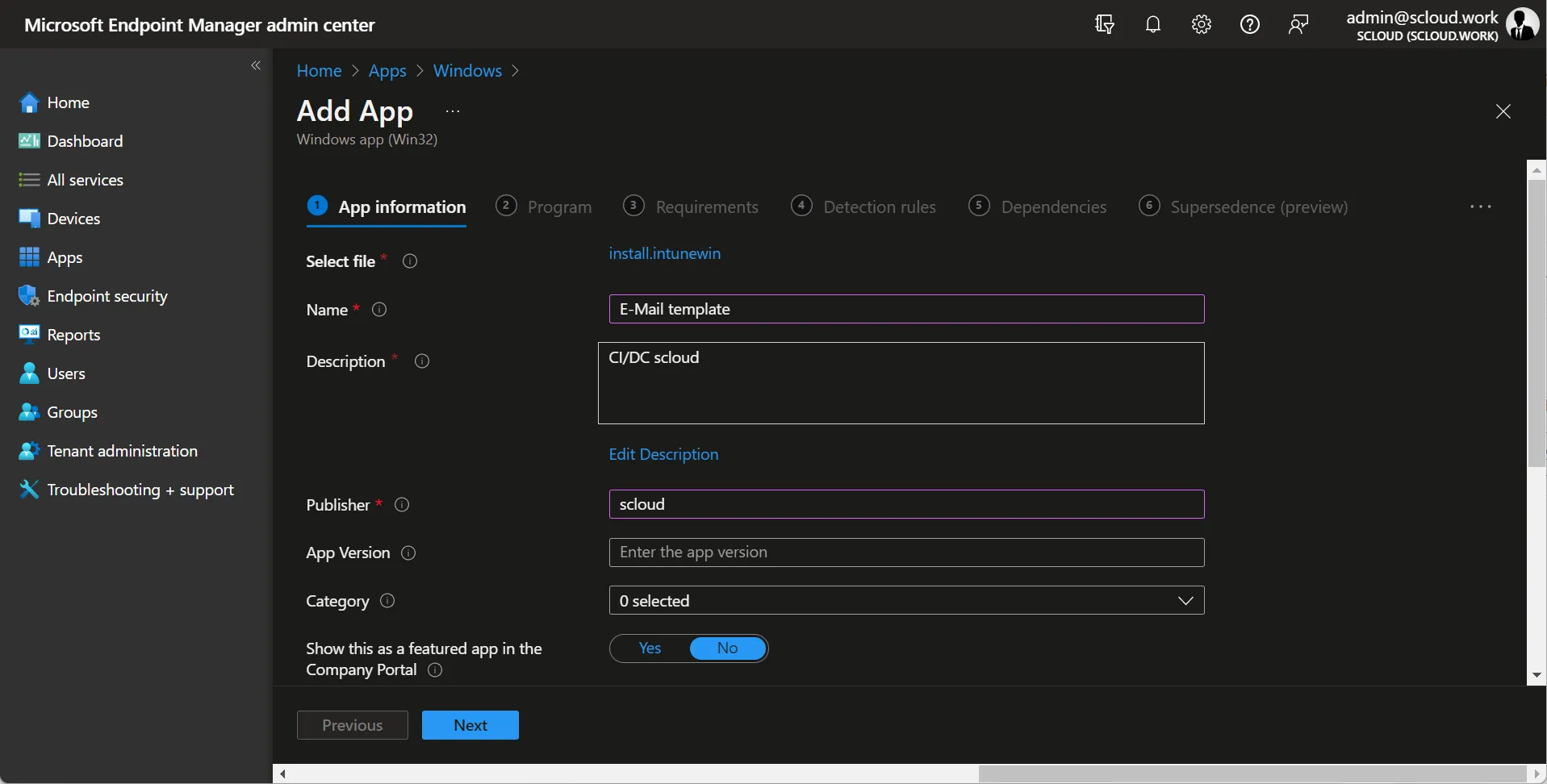This screenshot has width=1547, height=784.
Task: Open the admin account avatar menu
Action: tap(1523, 24)
